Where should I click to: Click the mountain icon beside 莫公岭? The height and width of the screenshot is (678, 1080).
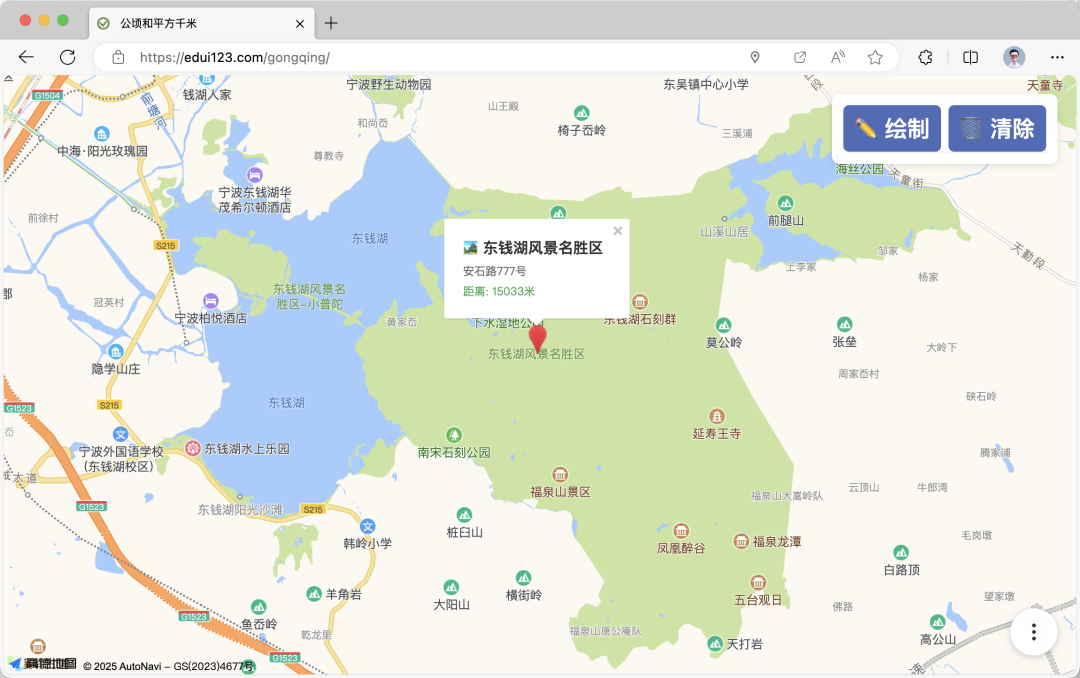722,325
